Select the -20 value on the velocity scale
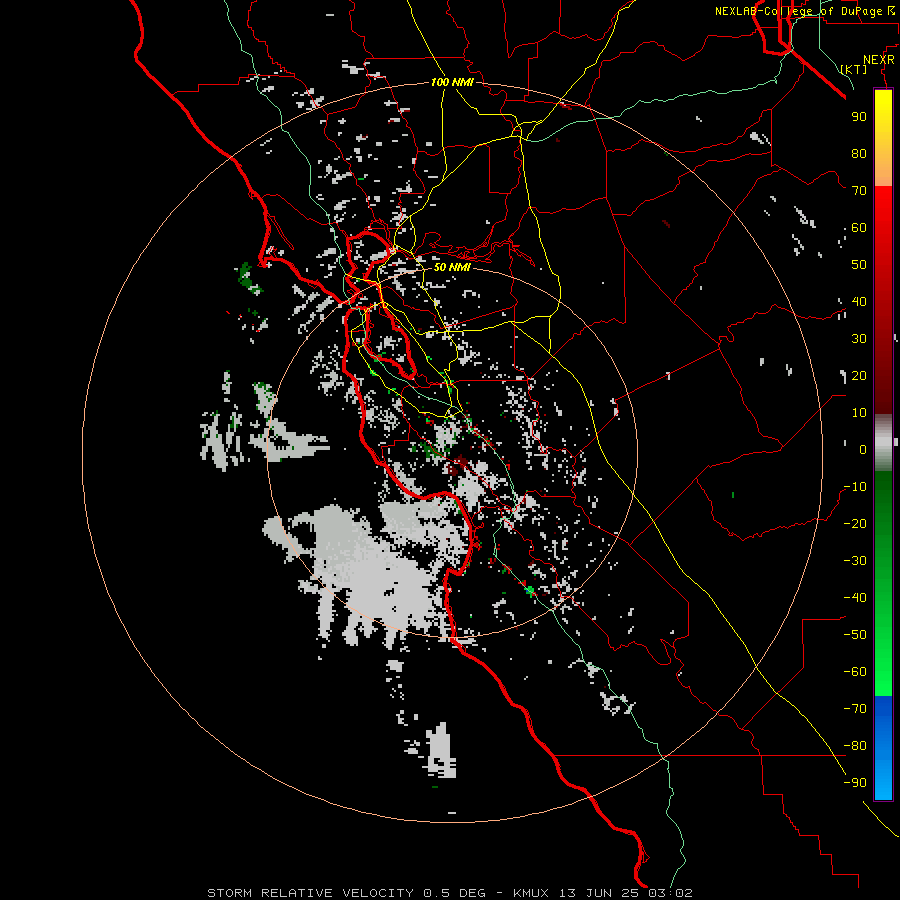The width and height of the screenshot is (900, 900). coord(855,523)
